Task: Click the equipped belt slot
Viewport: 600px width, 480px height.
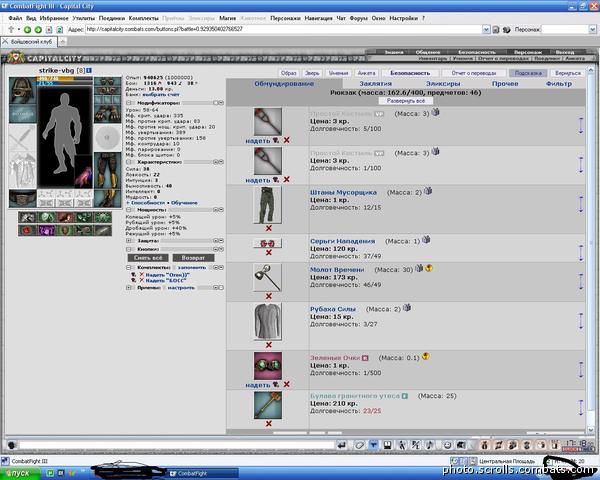Action: tap(23, 199)
